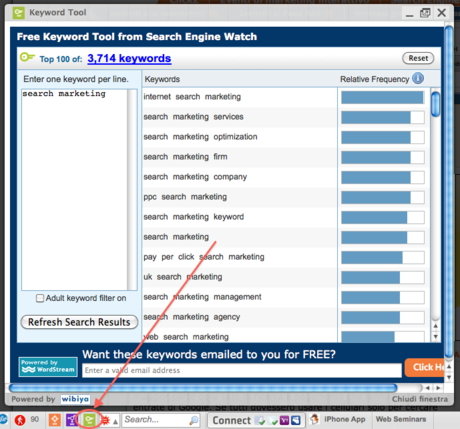The image size is (460, 429).
Task: Select the 'uk search marketing' keyword
Action: (183, 277)
